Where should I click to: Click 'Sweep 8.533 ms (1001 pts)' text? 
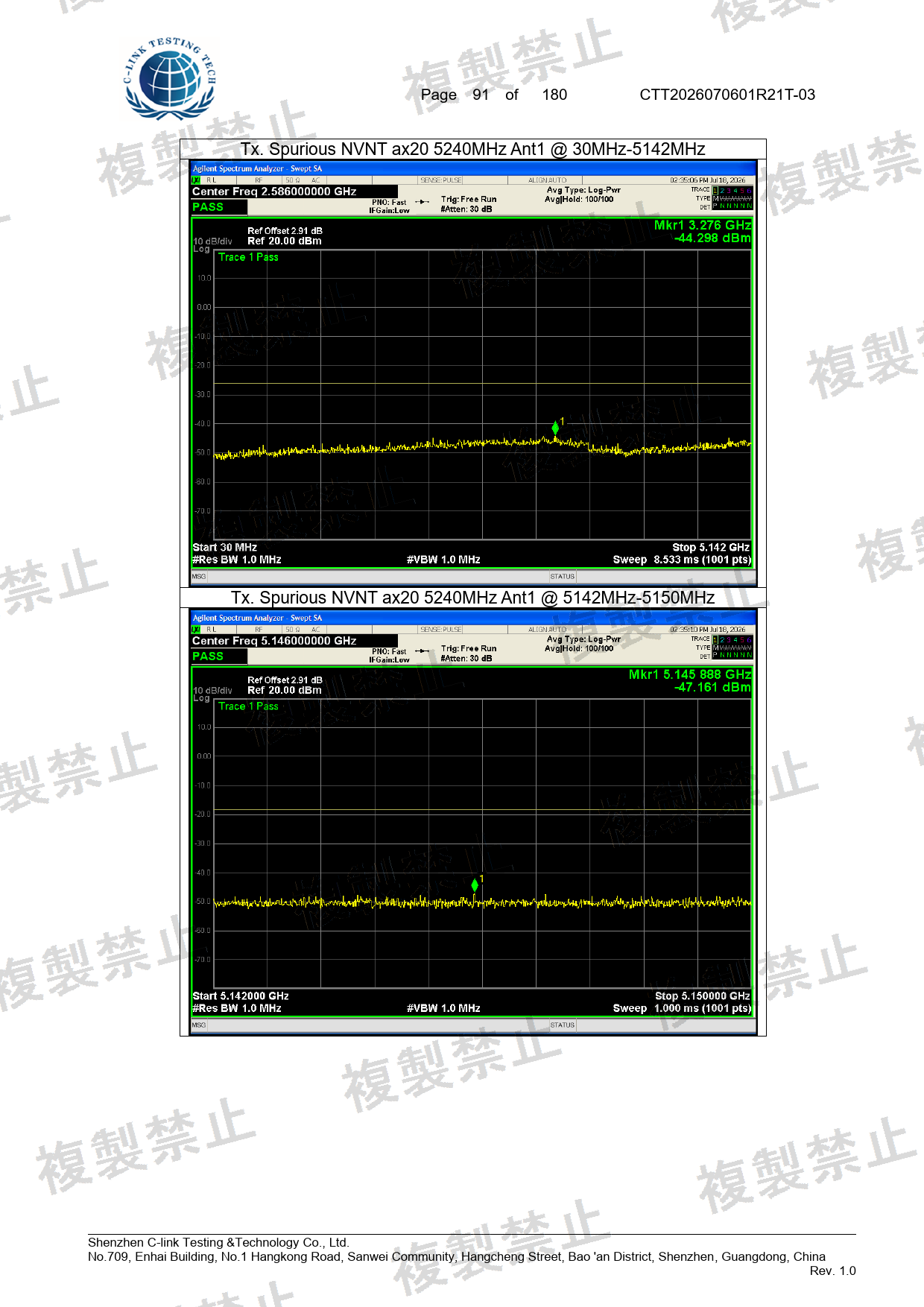(682, 560)
